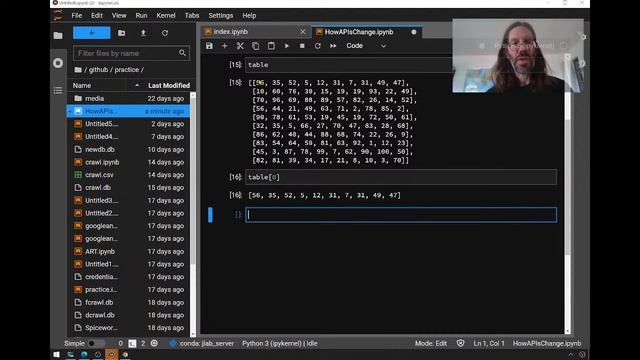Viewport: 640px width, 360px height.
Task: Close the index.ipynb tab
Action: pyautogui.click(x=302, y=32)
